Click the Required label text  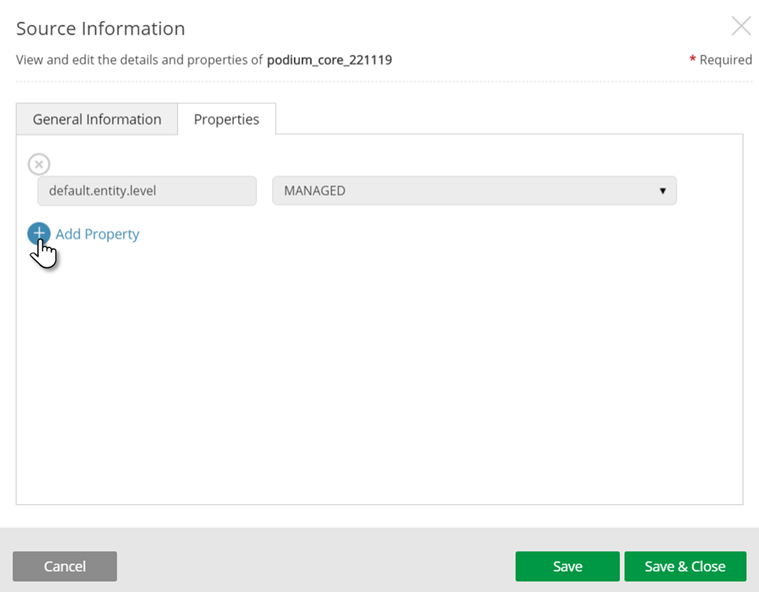725,60
